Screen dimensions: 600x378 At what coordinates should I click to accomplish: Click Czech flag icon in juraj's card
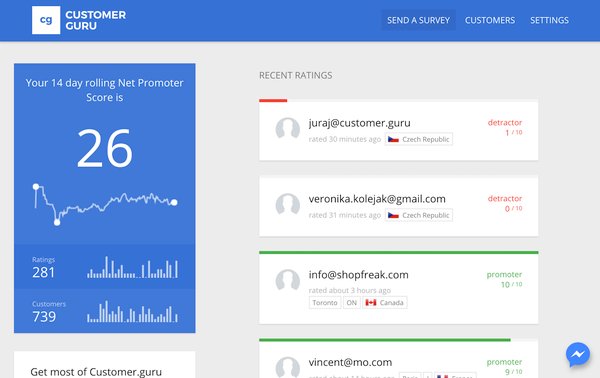coord(393,139)
